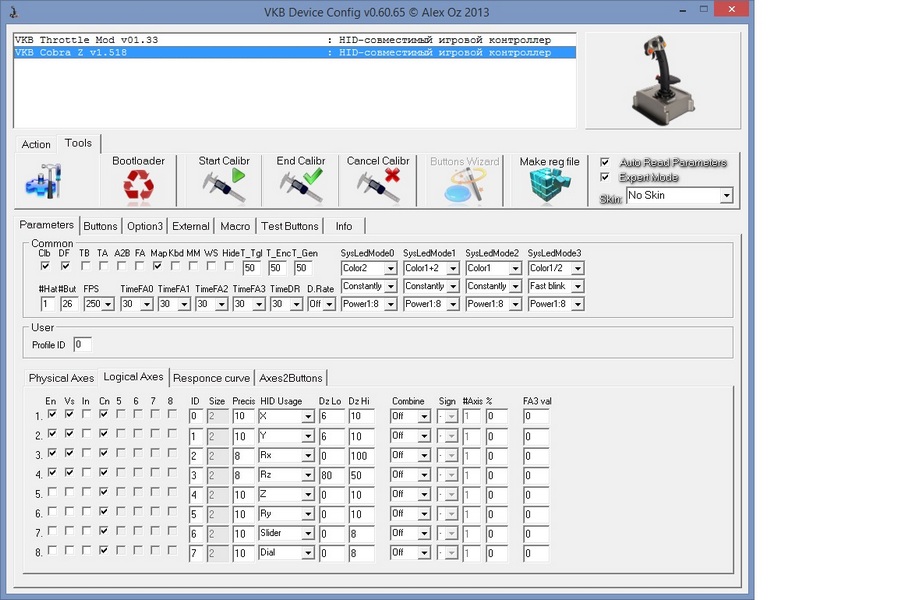This screenshot has height=600, width=898.
Task: Open the Buttons Wizard icon
Action: coord(464,185)
